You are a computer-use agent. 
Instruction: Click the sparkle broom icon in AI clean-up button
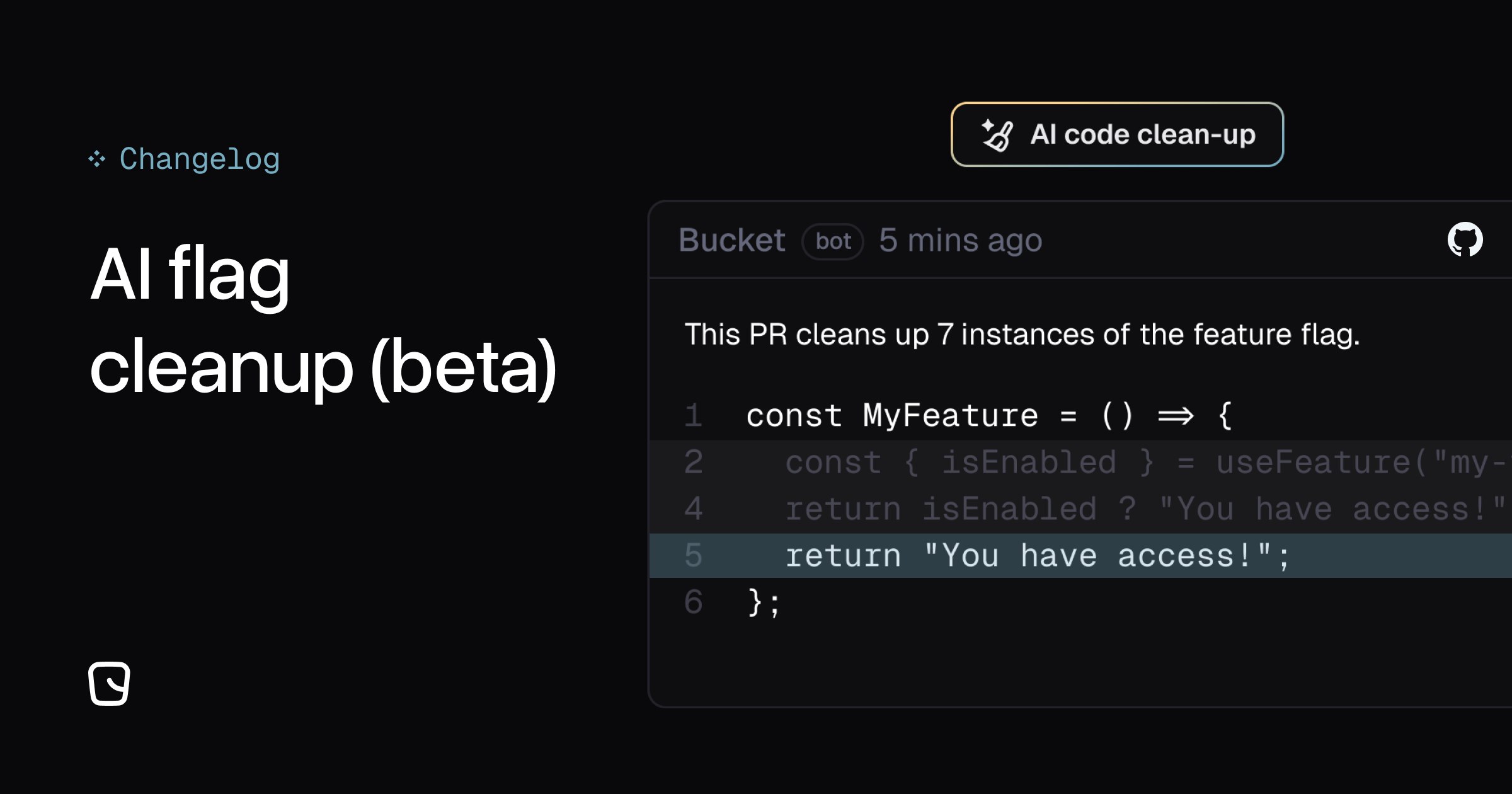pos(998,135)
